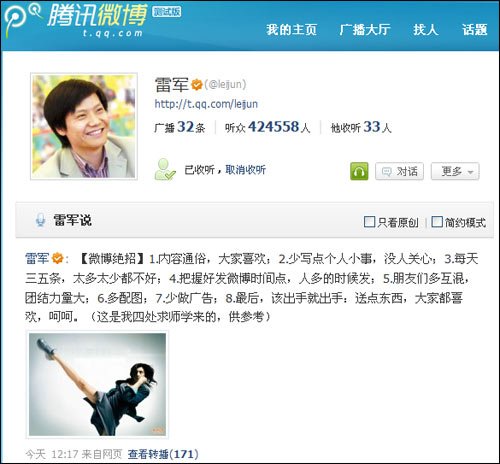Go to the 广播大厅 tab
The width and height of the screenshot is (500, 464).
pyautogui.click(x=365, y=30)
